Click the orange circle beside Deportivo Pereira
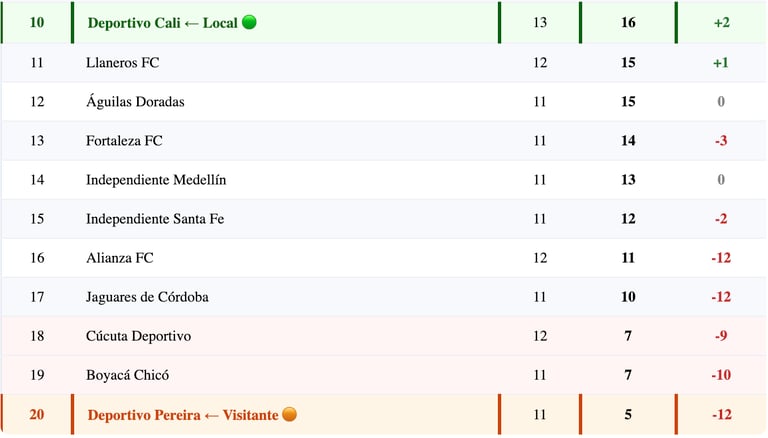The width and height of the screenshot is (768, 438). (x=289, y=414)
